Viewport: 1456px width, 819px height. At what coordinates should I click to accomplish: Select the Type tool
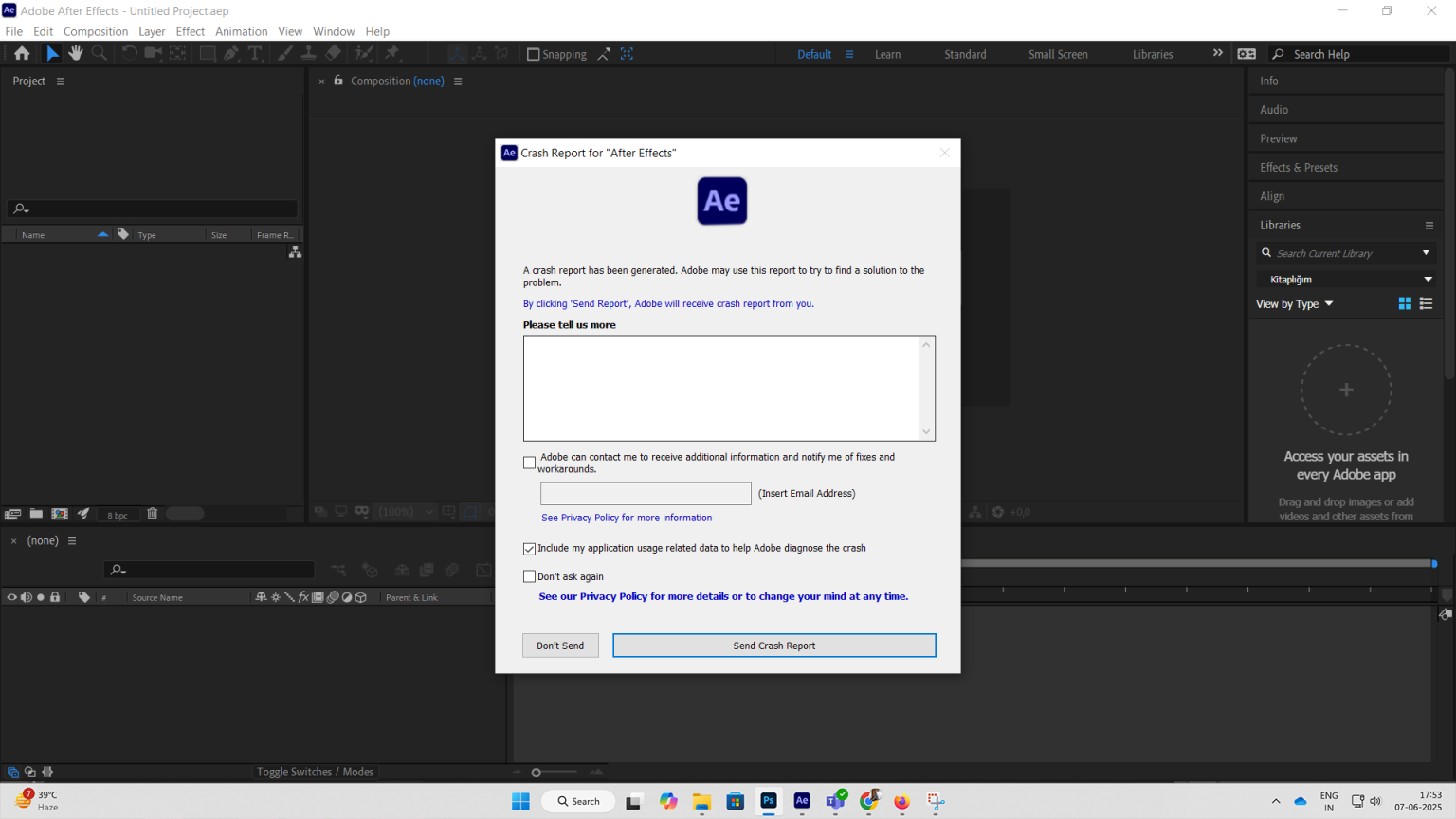254,53
